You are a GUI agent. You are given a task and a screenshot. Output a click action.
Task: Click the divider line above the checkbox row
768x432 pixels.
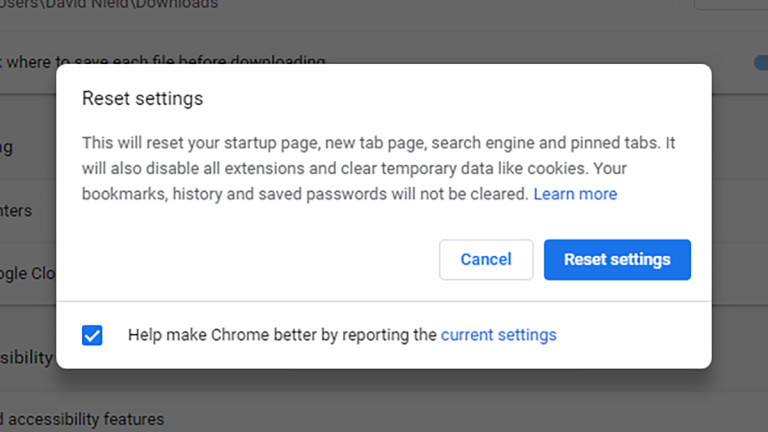(x=384, y=301)
